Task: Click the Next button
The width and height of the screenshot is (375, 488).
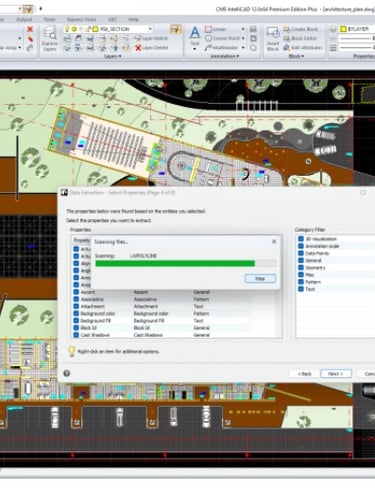Action: [336, 374]
